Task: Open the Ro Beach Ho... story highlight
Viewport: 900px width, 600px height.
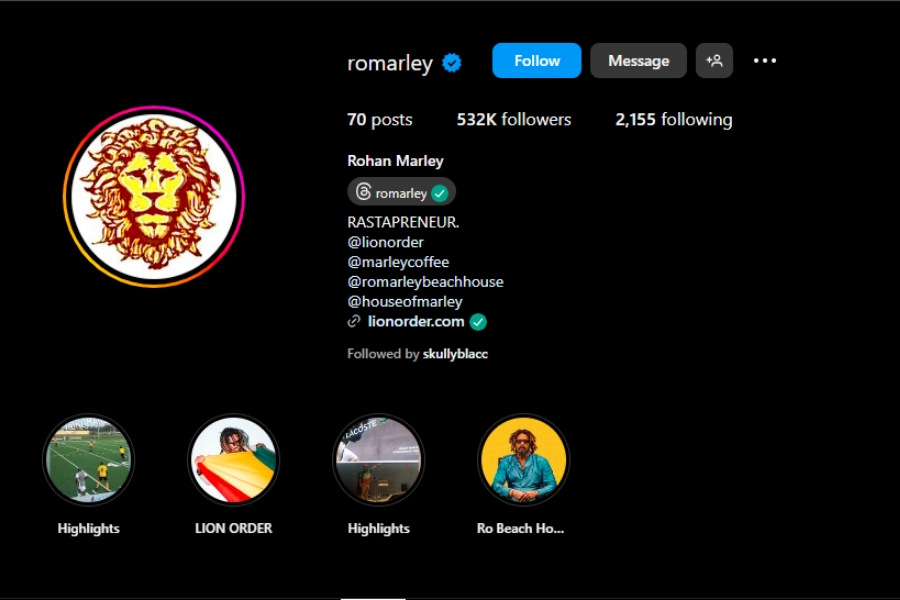Action: 523,460
